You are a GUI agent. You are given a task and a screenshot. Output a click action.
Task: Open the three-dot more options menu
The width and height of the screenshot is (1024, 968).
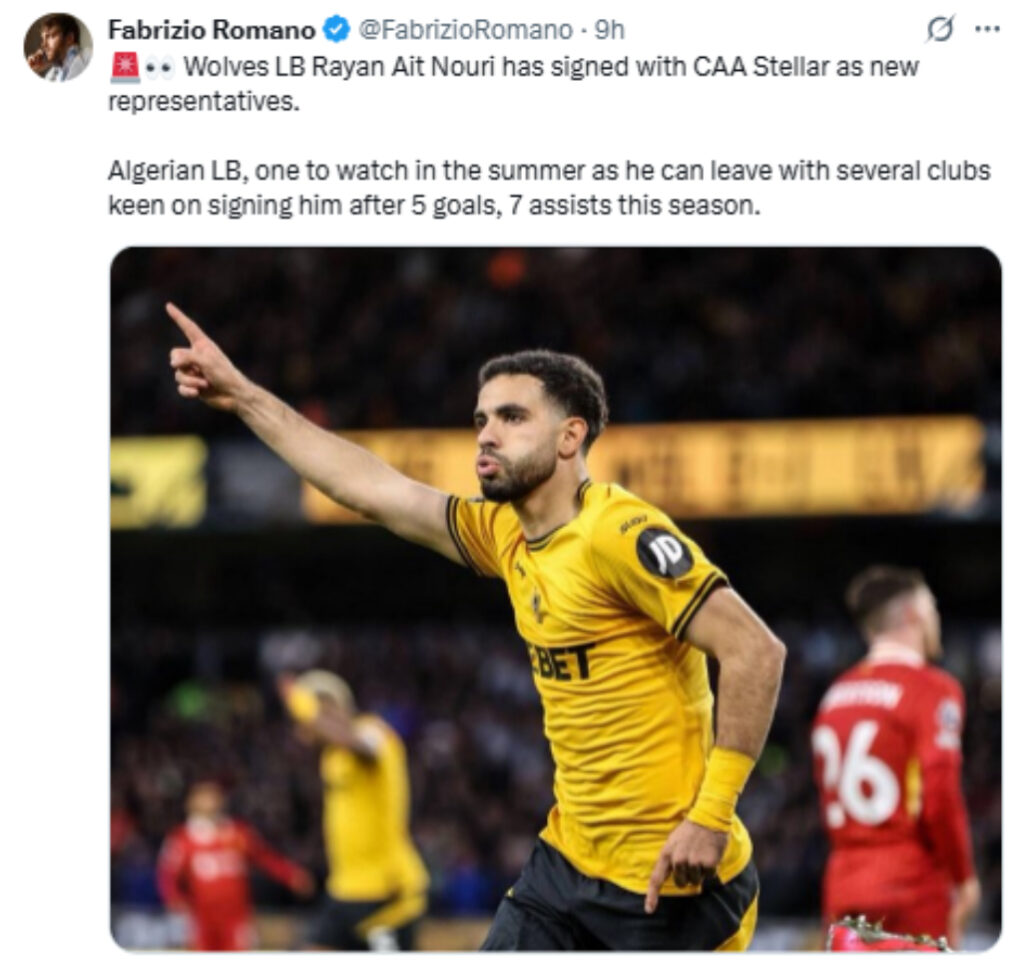pos(987,29)
